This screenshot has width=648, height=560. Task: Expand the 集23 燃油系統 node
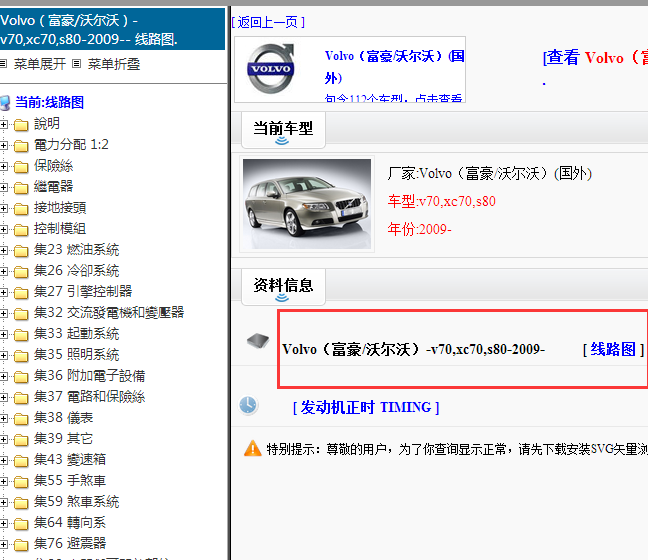4,250
